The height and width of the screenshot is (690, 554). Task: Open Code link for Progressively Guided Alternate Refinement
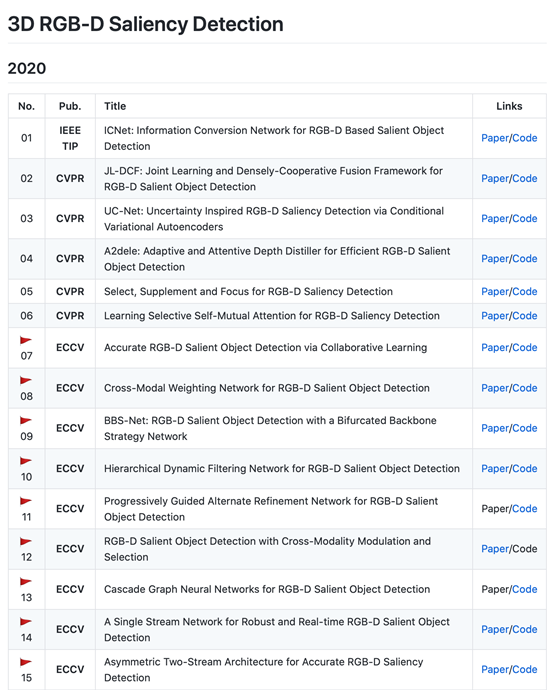tap(525, 509)
